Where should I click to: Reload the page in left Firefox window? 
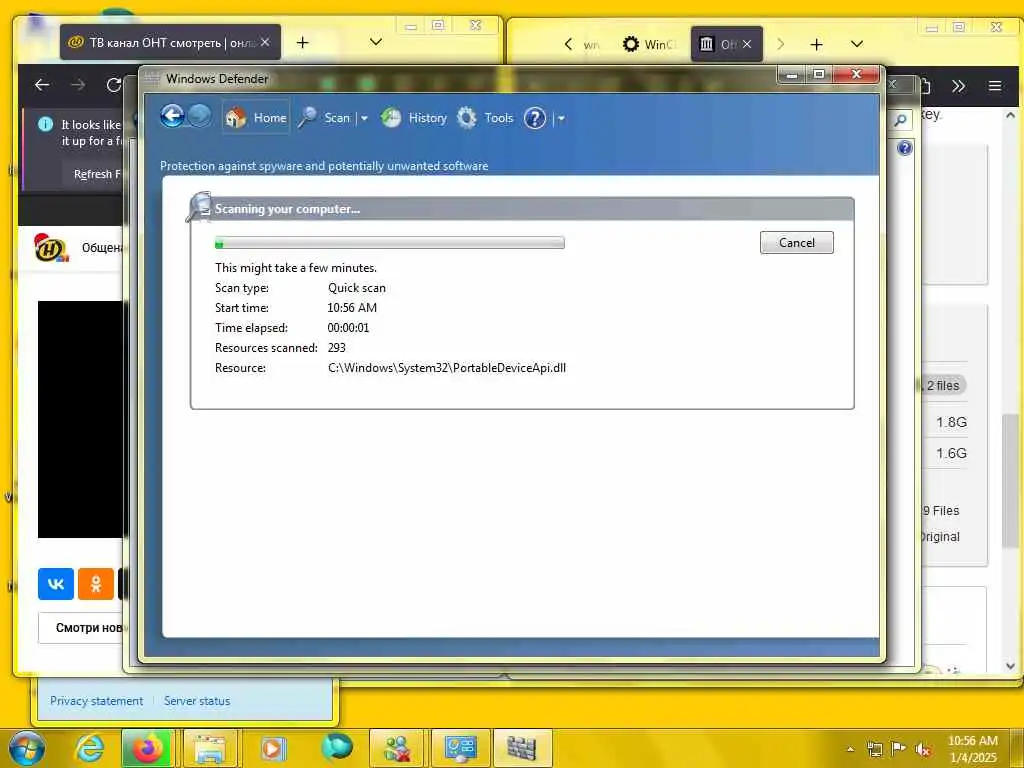114,85
